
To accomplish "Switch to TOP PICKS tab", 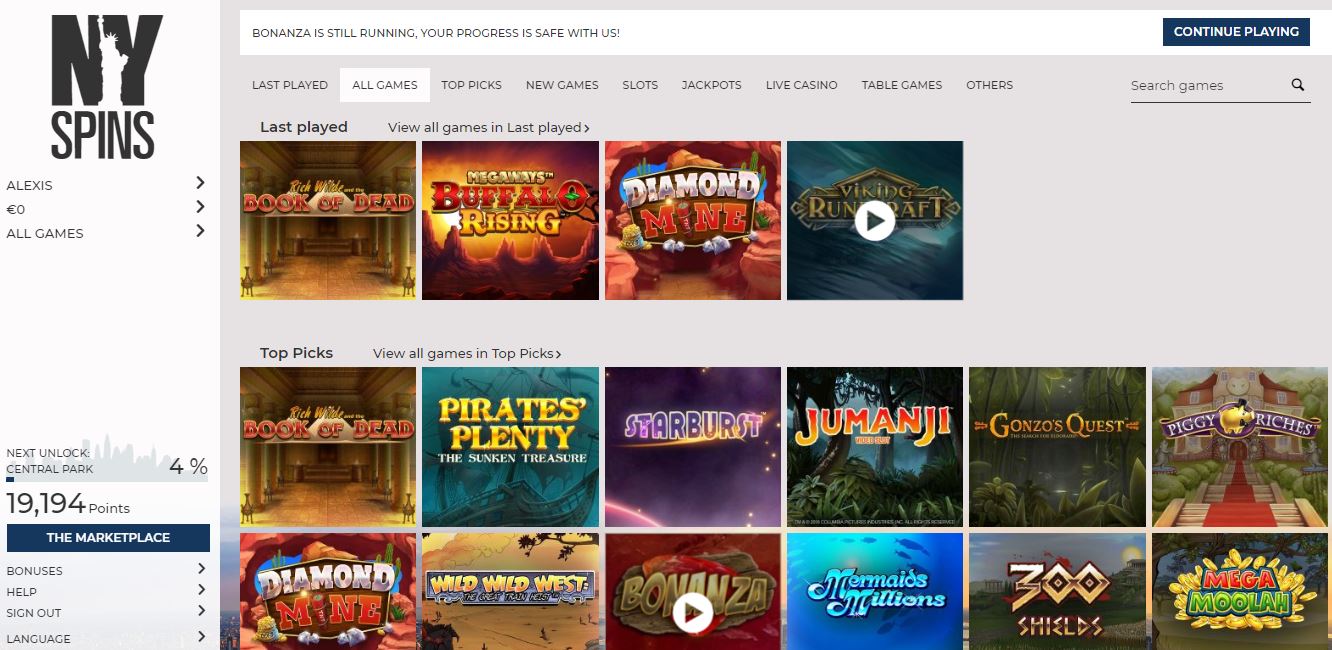I will 472,85.
